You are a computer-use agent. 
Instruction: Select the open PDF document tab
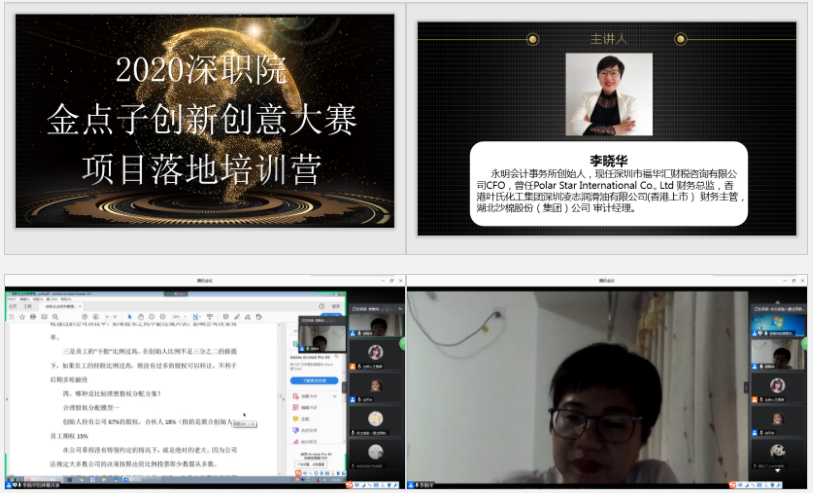60,306
